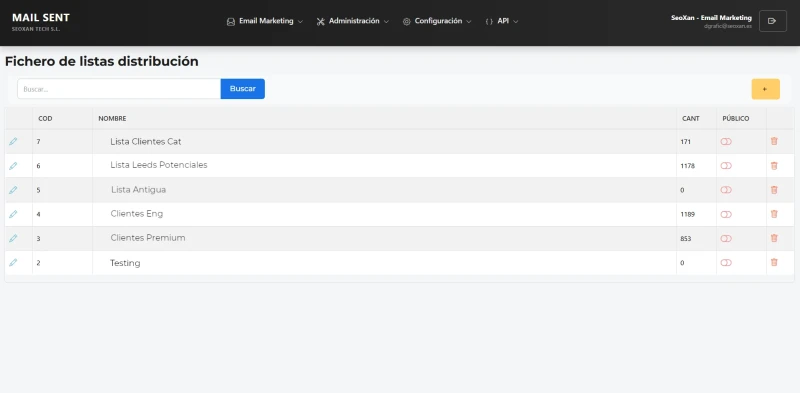Viewport: 800px width, 393px height.
Task: Click the Configuración gear icon
Action: [x=407, y=21]
